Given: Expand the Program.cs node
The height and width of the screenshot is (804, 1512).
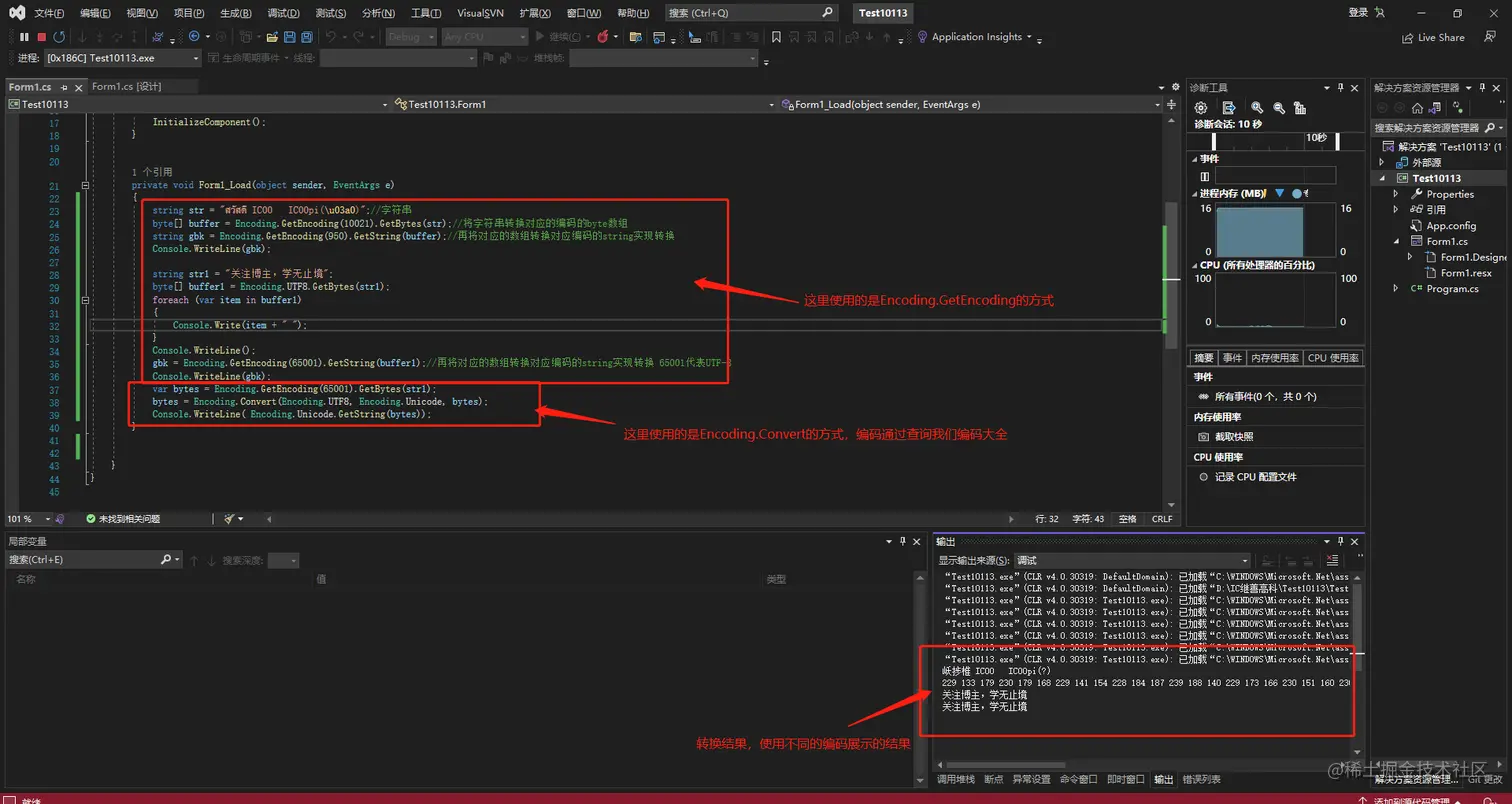Looking at the screenshot, I should 1396,288.
